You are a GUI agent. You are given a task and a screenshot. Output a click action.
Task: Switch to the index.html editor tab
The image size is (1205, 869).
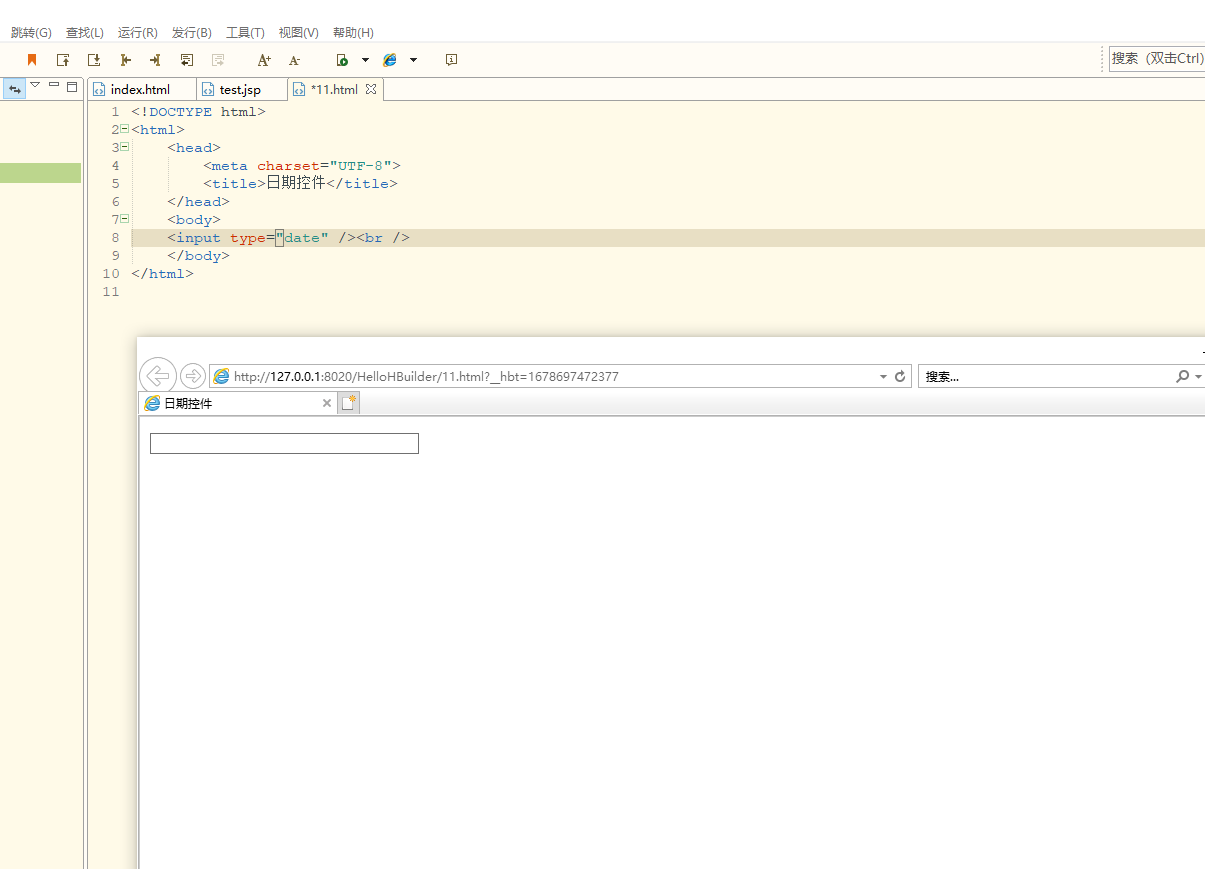[x=141, y=89]
